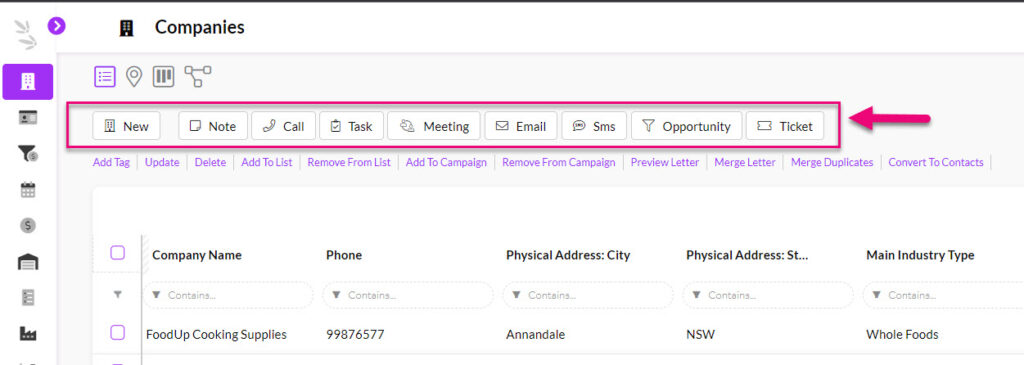The height and width of the screenshot is (365, 1024).
Task: Open the warehouse icon in sidebar
Action: [x=27, y=261]
